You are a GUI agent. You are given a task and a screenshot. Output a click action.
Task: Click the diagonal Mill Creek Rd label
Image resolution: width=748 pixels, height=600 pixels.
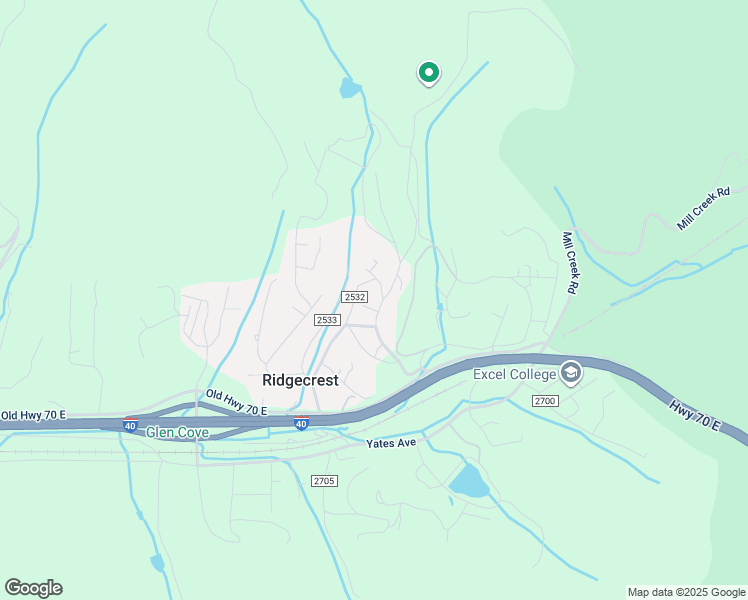click(704, 208)
